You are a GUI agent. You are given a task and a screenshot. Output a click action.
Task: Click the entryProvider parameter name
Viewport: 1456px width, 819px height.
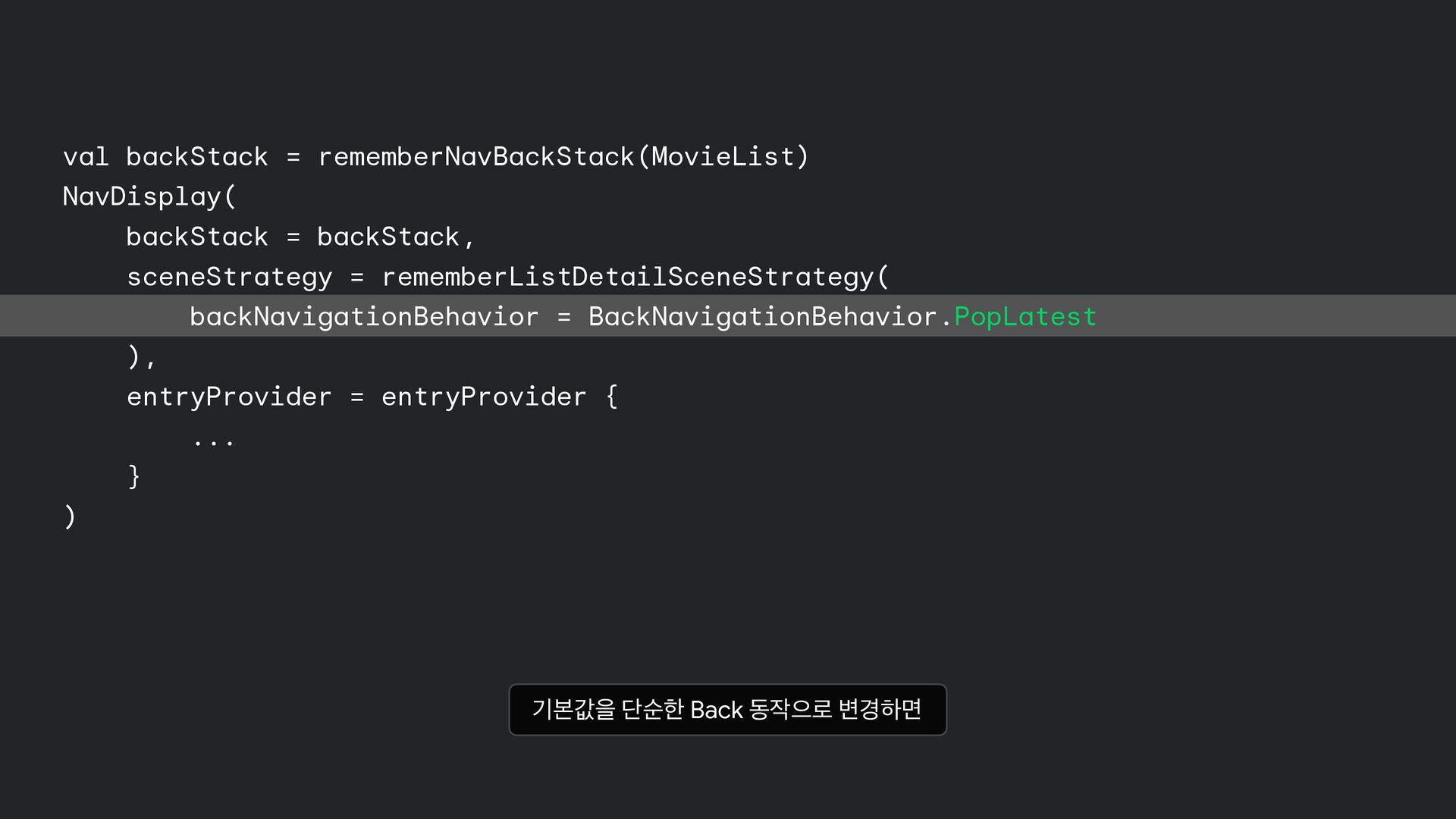click(x=229, y=397)
